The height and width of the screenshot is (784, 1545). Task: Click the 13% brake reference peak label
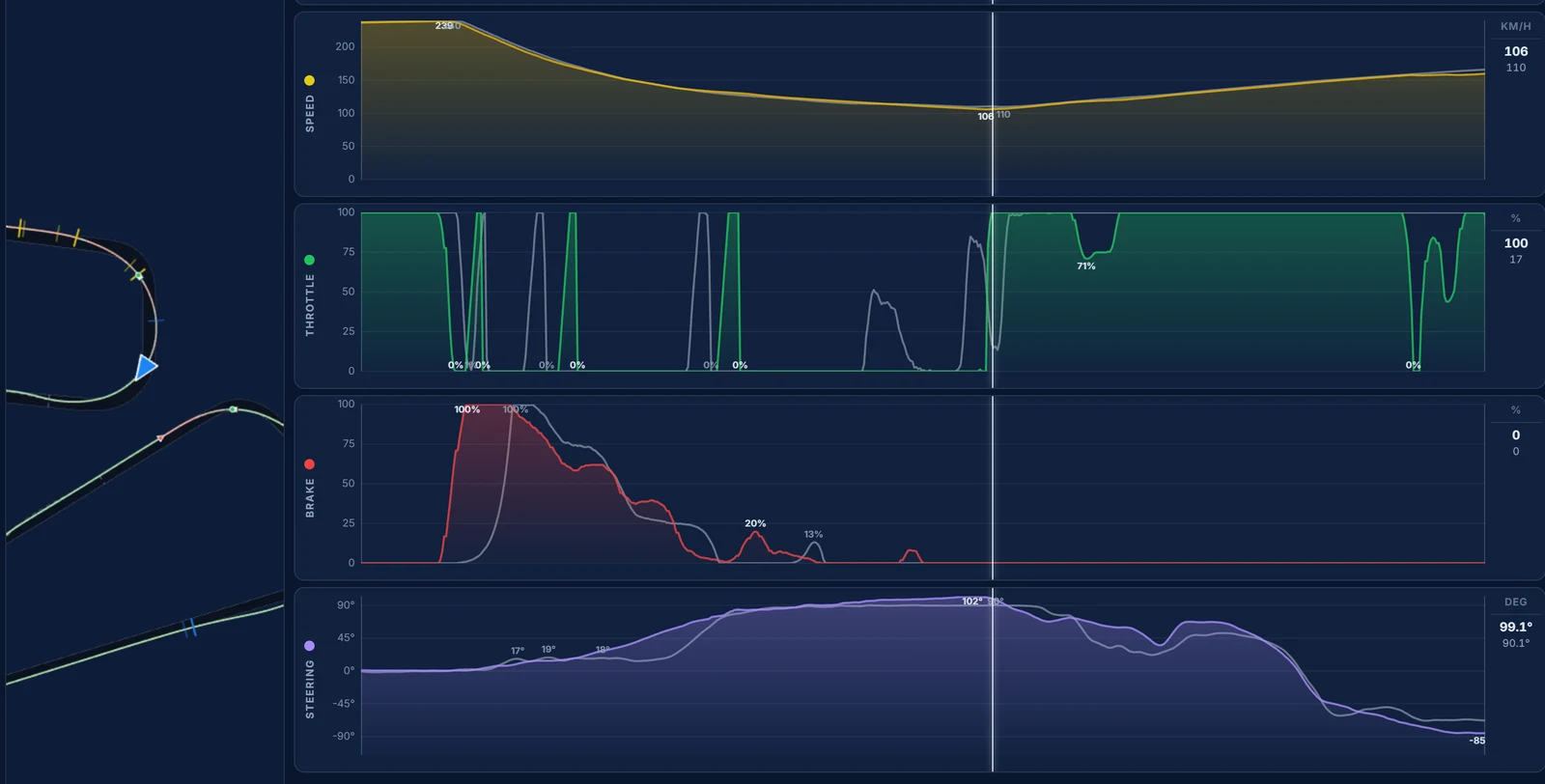(813, 534)
